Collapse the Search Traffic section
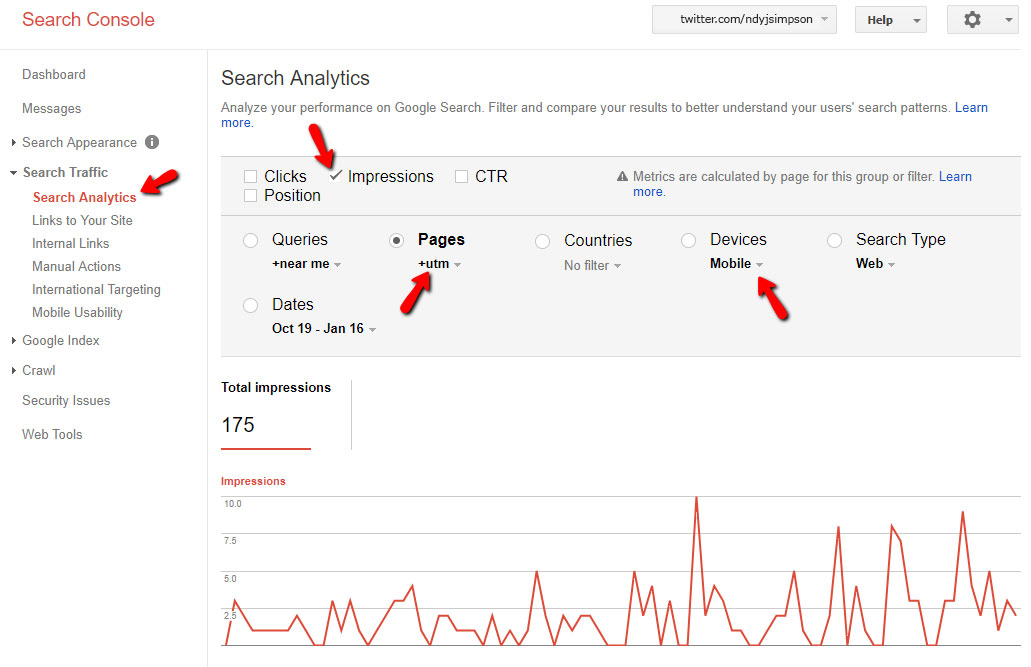This screenshot has height=667, width=1031. pos(13,172)
